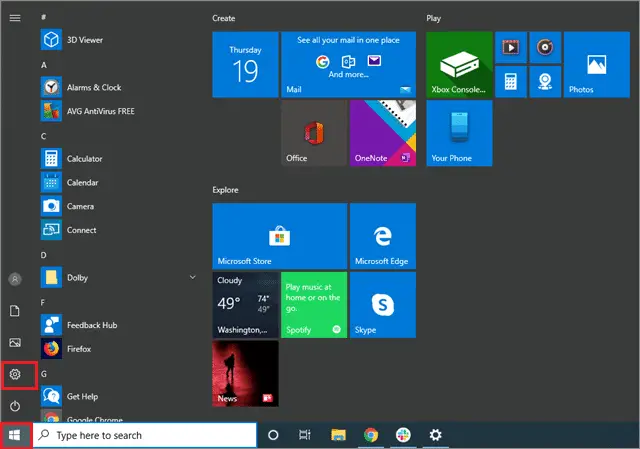Open the Microsoft Edge tile
Viewport: 640px width, 449px height.
click(383, 236)
